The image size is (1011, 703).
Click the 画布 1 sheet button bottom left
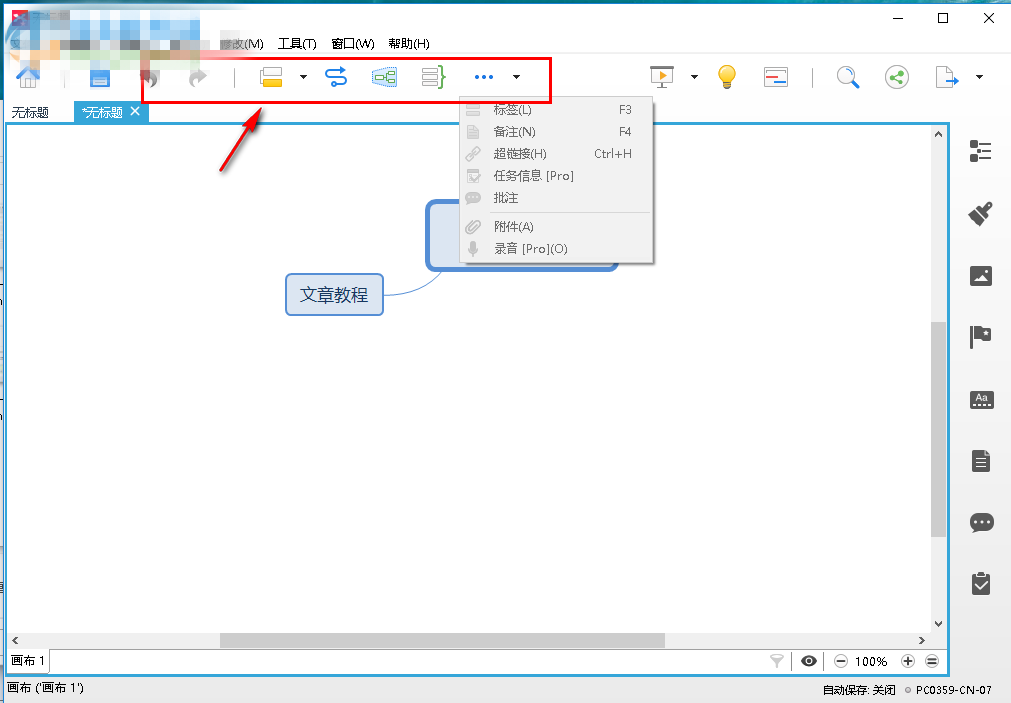pyautogui.click(x=27, y=661)
